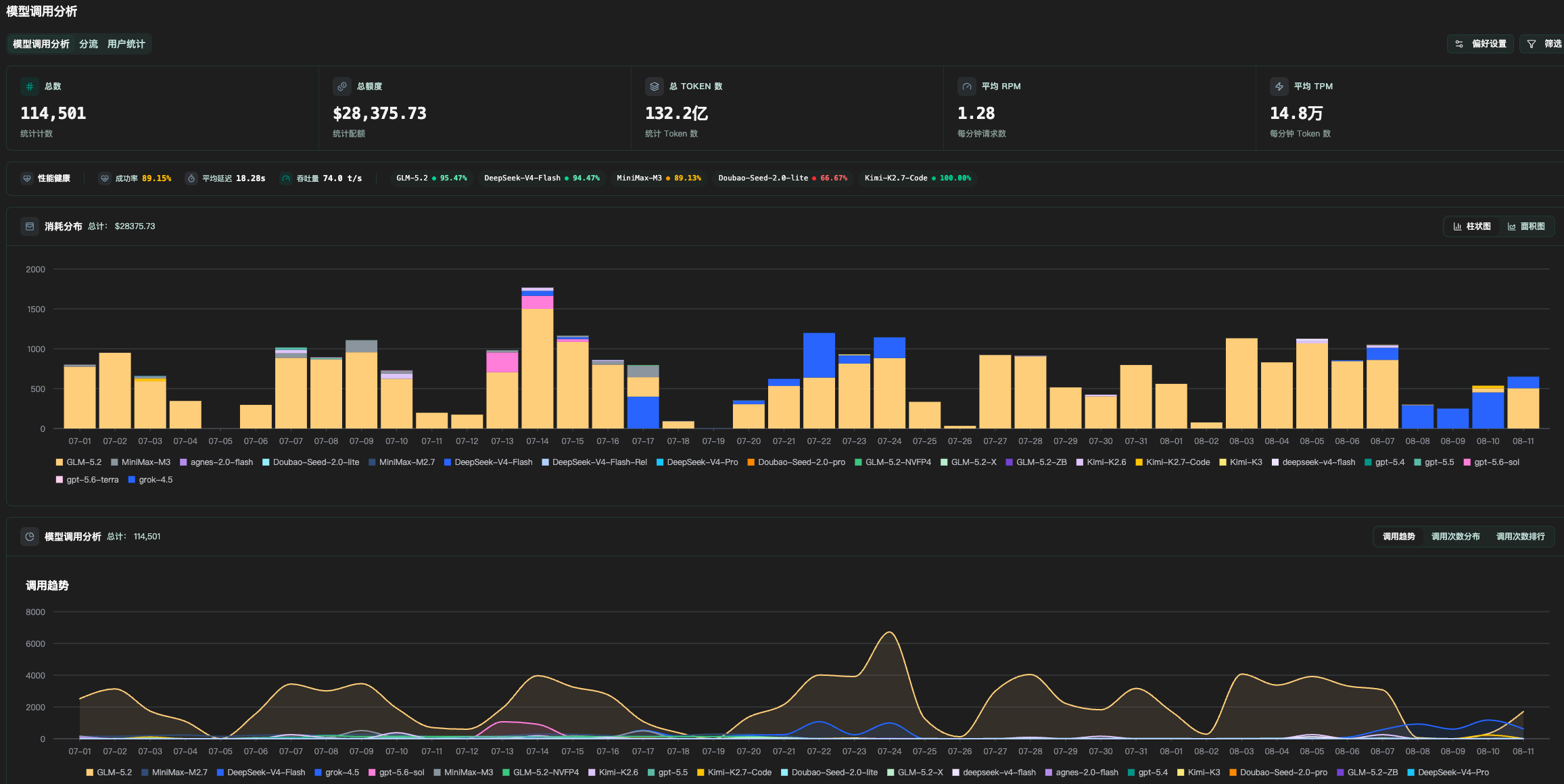Click the stopwatch icon beside 平均延迟
This screenshot has width=1564, height=784.
(191, 178)
